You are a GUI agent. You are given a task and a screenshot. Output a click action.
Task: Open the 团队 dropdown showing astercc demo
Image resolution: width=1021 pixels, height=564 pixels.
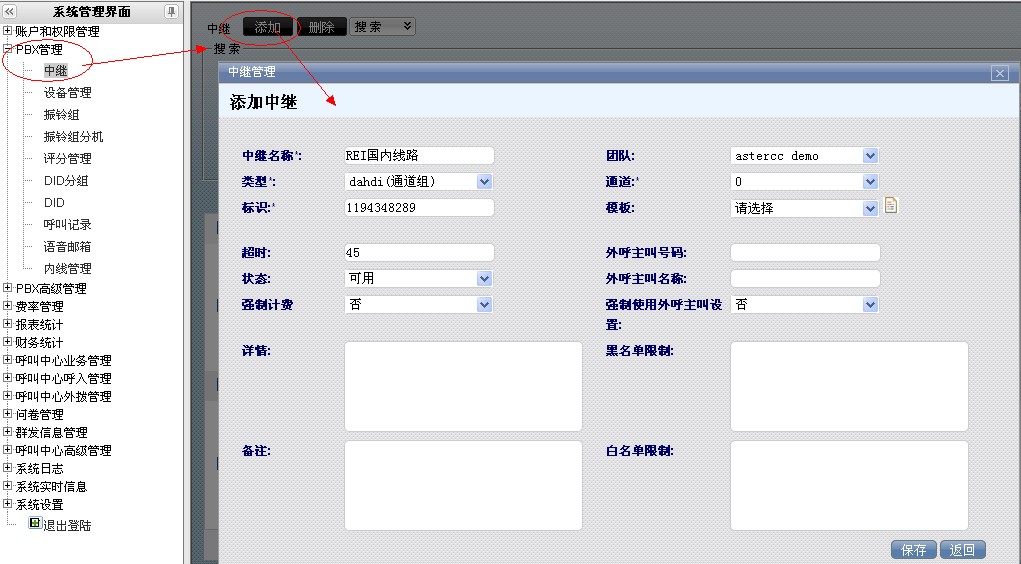[870, 156]
